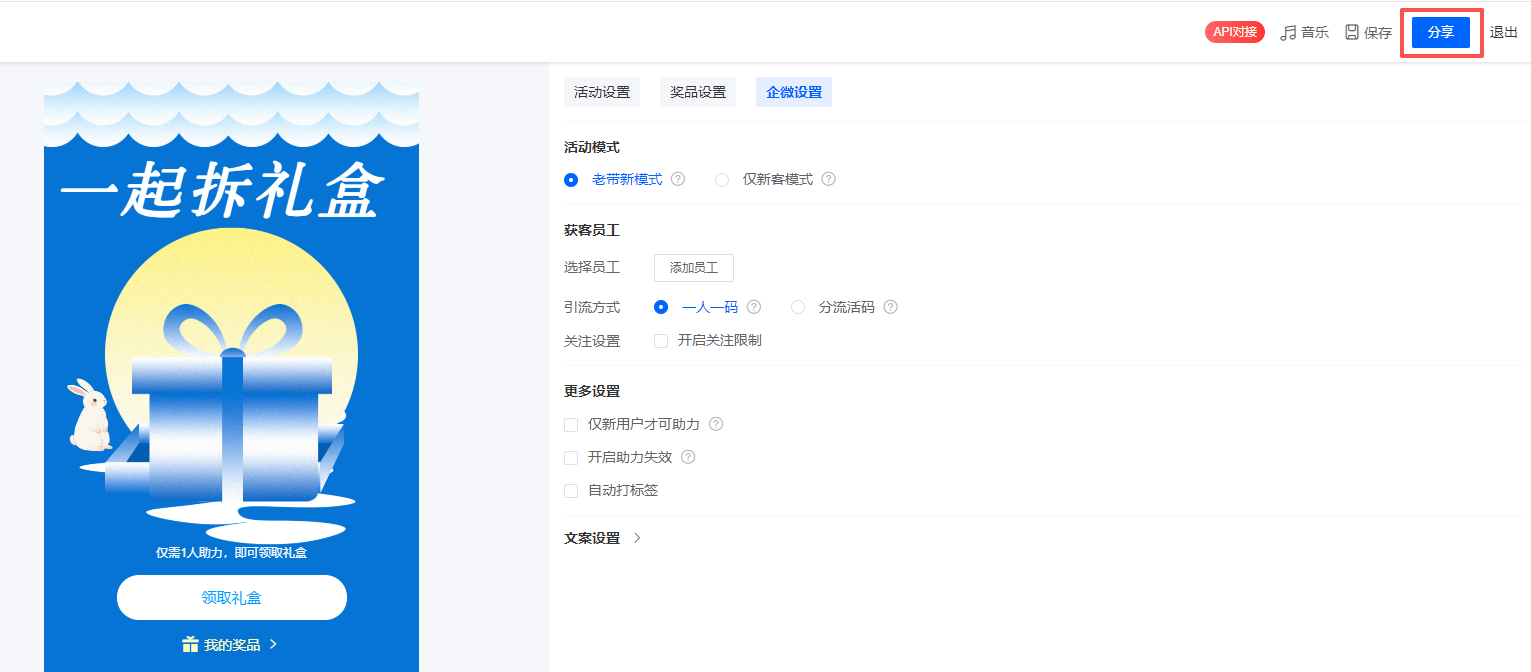The width and height of the screenshot is (1531, 672).
Task: Click the save disk icon
Action: (x=1352, y=32)
